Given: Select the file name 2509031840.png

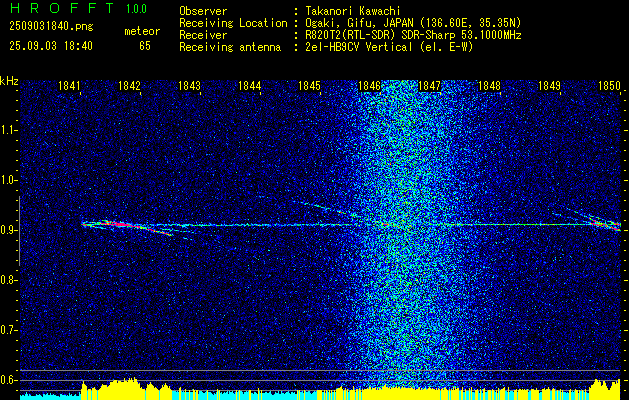Looking at the screenshot, I should click(x=51, y=27).
